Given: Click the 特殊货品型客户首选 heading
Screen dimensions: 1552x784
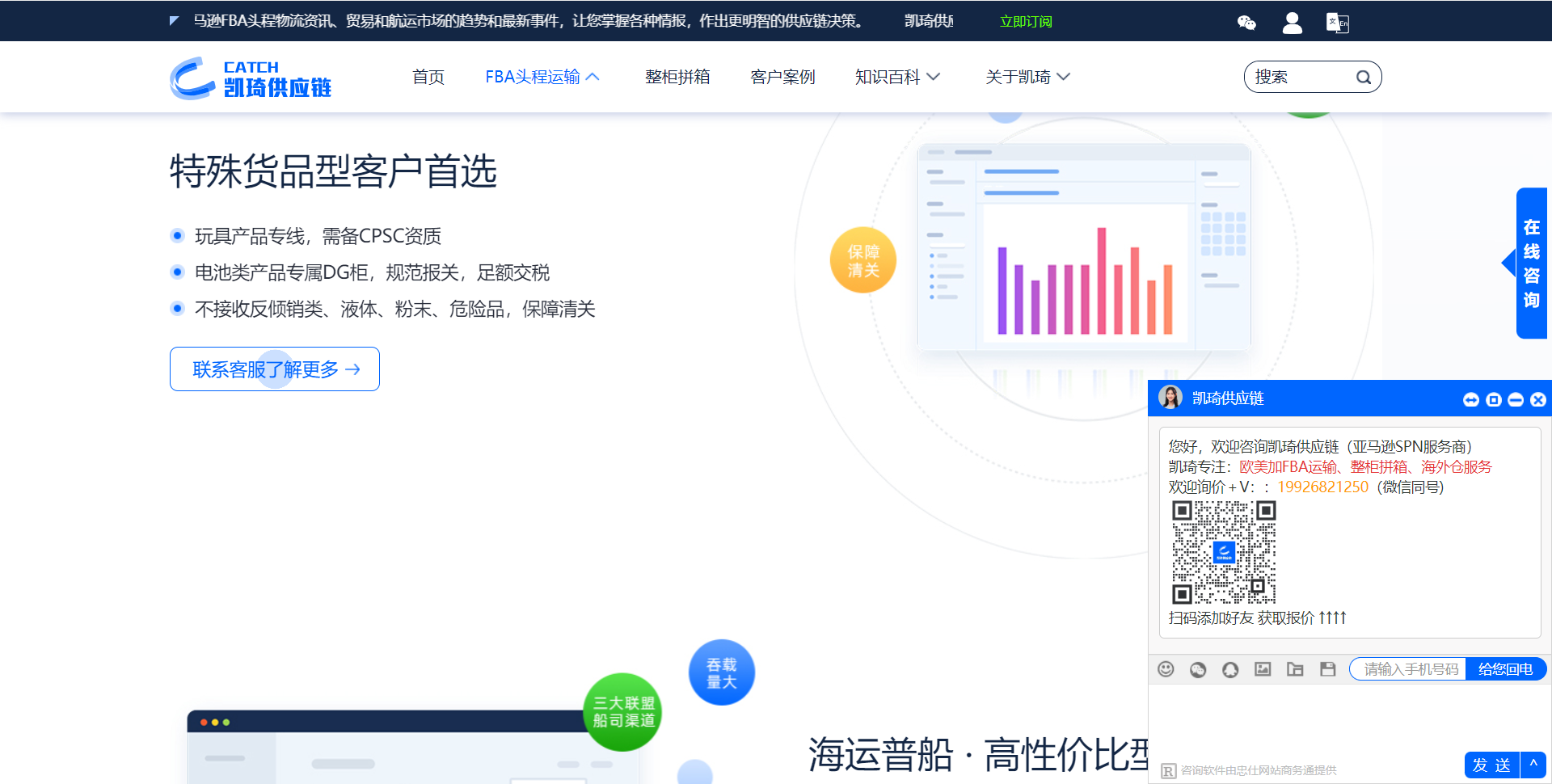Looking at the screenshot, I should pos(333,171).
